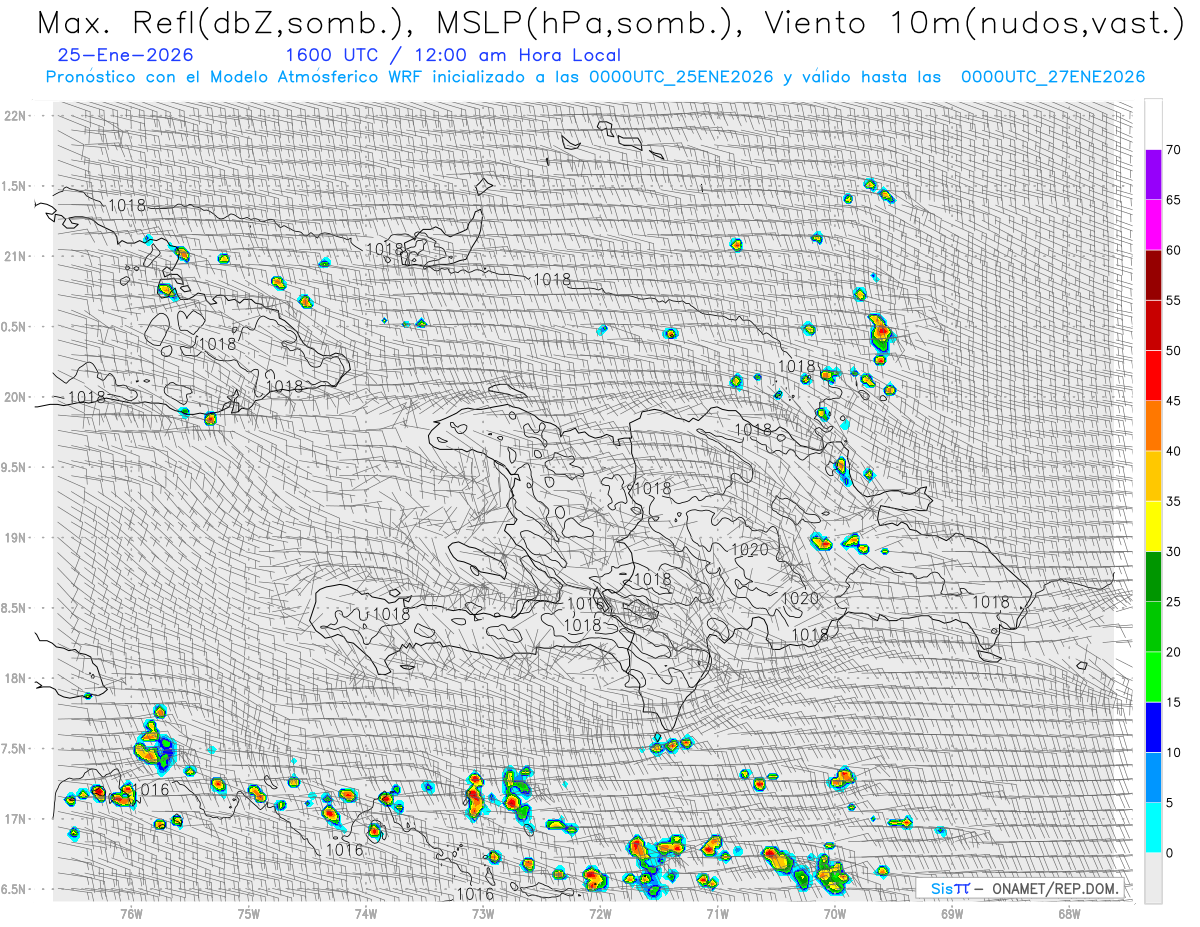Pick the dark blue 10–15 dBZ colorbar segment

click(x=1153, y=727)
